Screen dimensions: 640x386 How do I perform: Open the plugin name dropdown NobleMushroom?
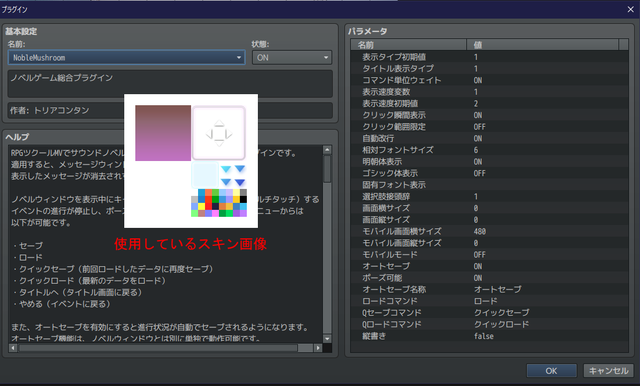tap(127, 58)
